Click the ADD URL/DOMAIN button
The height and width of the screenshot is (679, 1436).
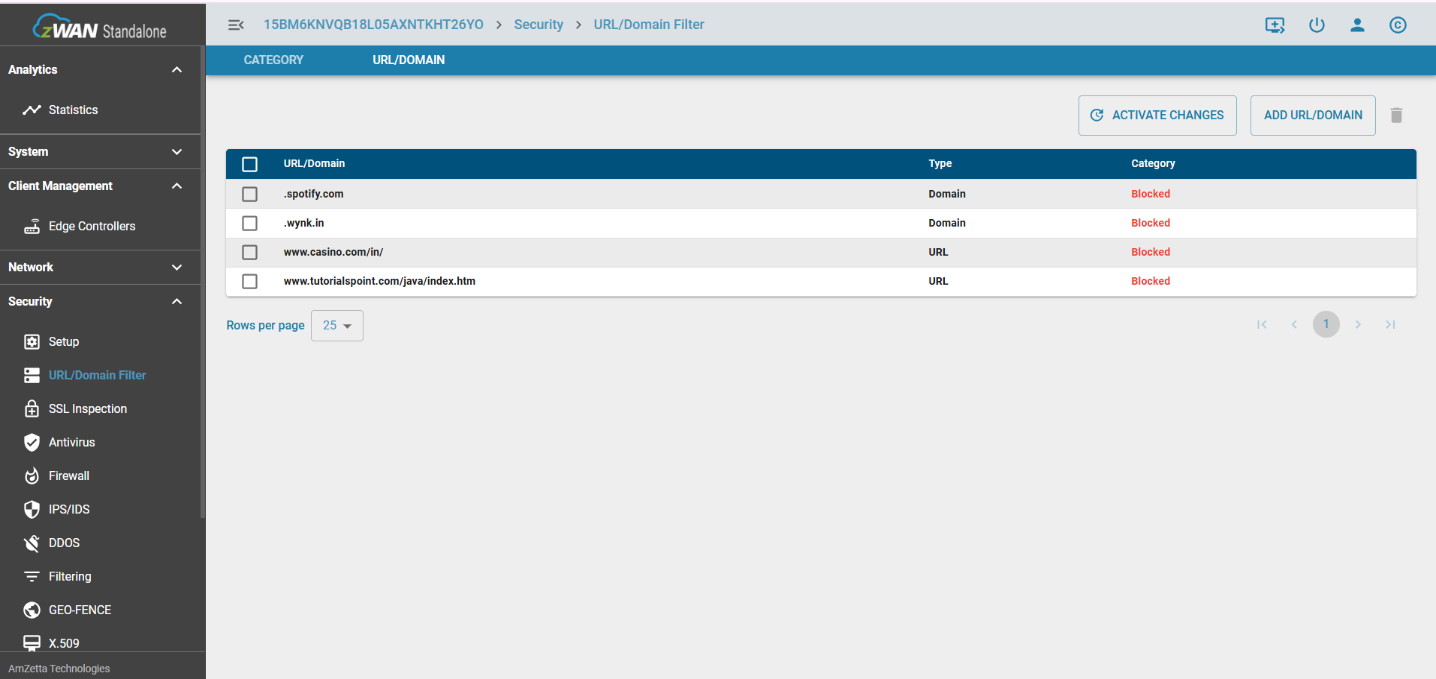[x=1313, y=115]
